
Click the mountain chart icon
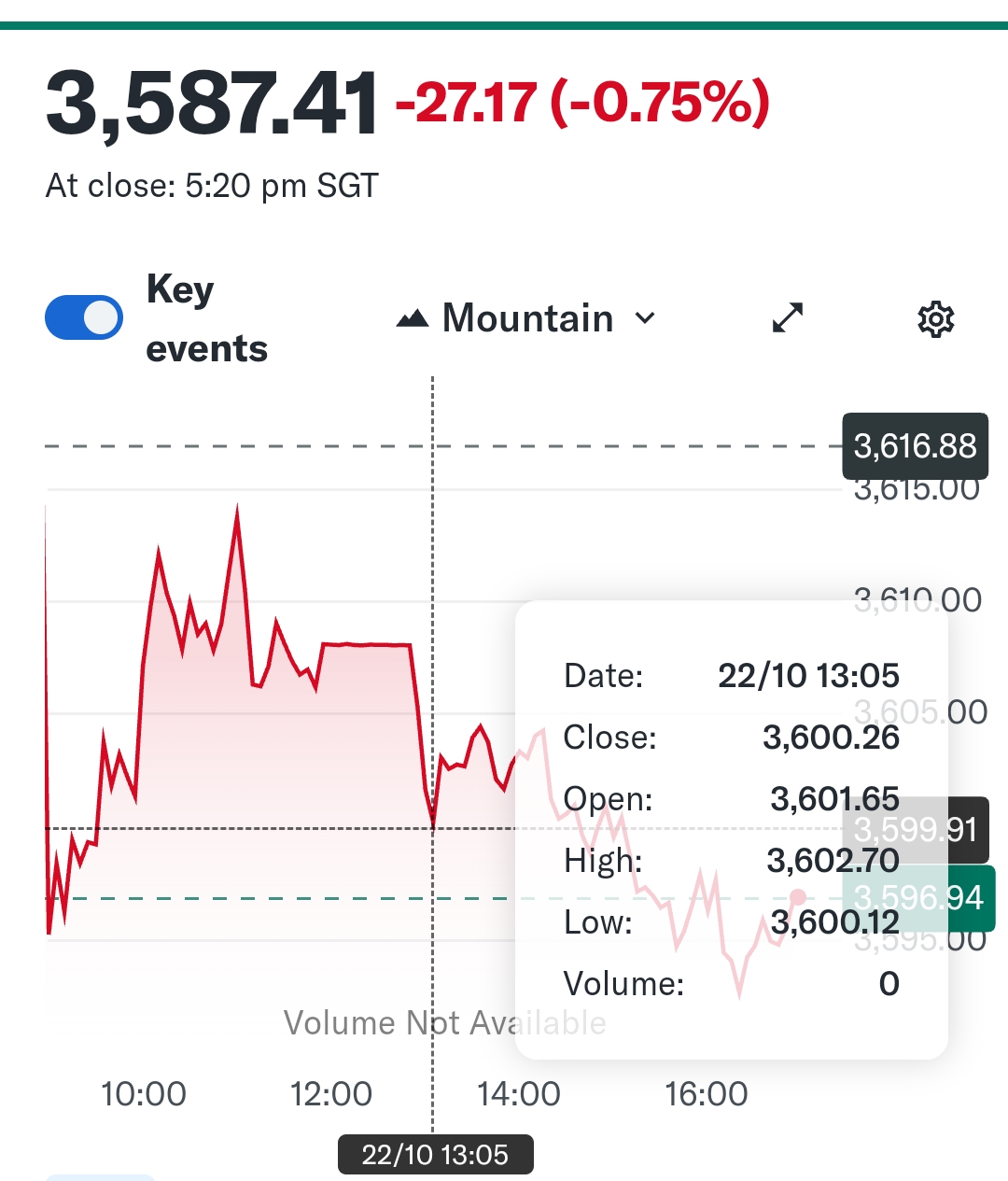[412, 319]
